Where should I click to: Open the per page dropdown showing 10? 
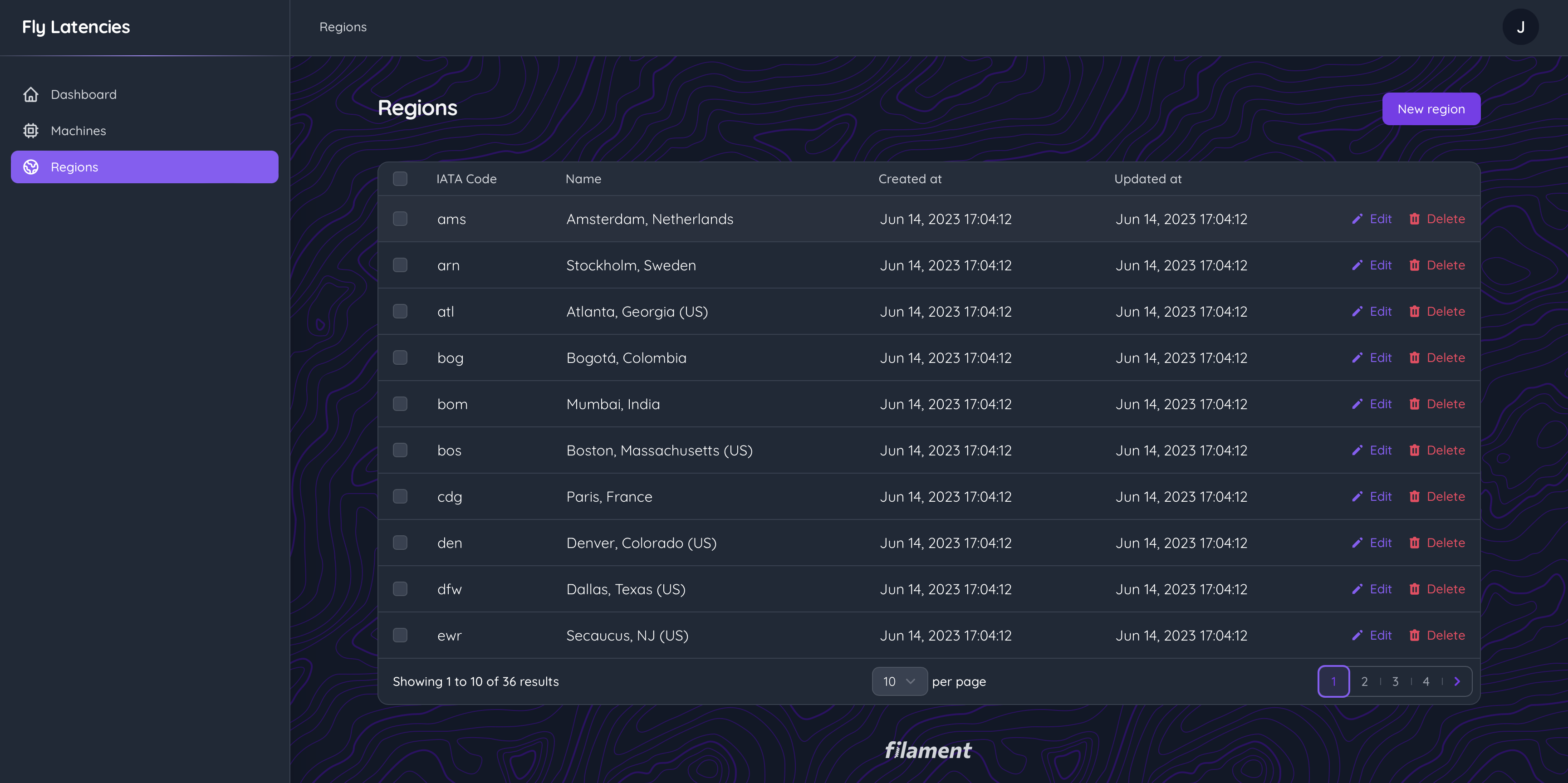899,681
